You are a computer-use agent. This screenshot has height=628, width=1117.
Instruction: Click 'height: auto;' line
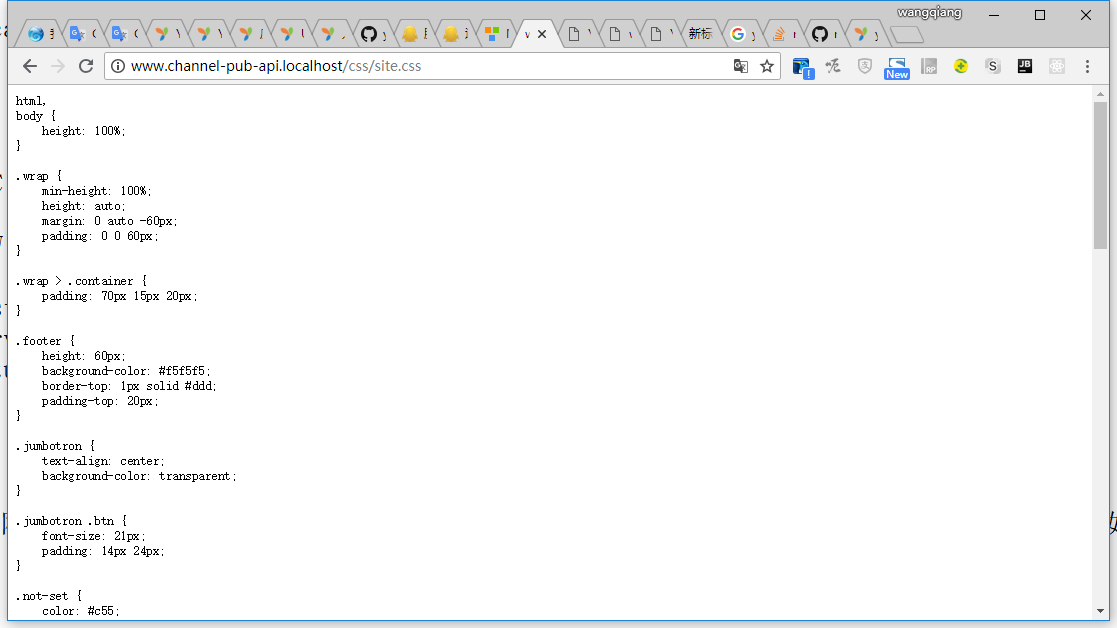click(x=83, y=206)
